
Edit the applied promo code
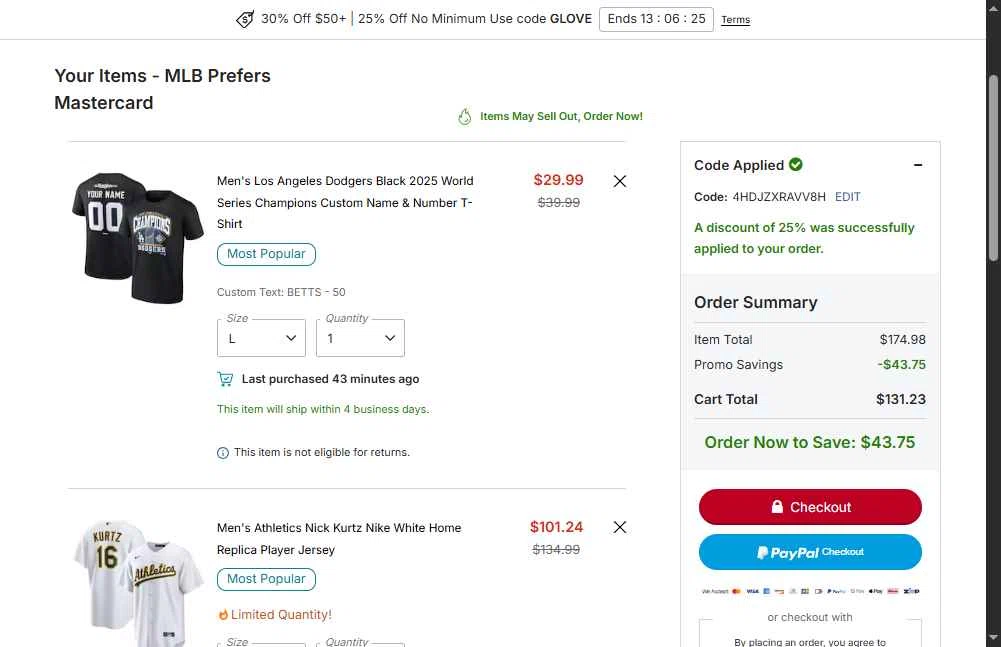[x=847, y=197]
